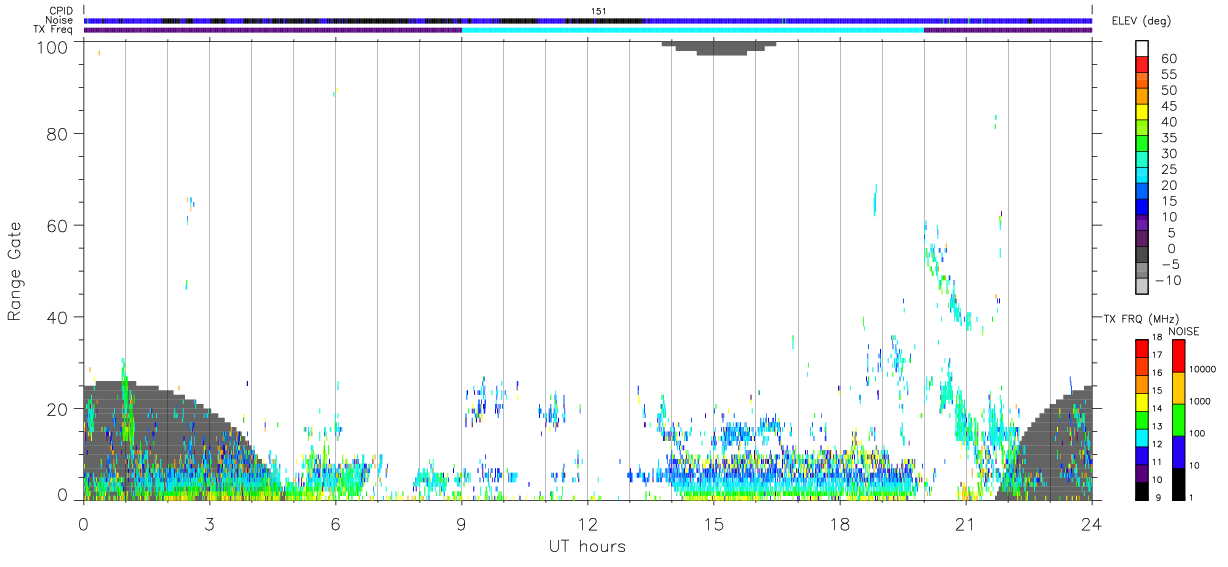Click the 100 tick on the Range Gate axis
Image resolution: width=1228 pixels, height=567 pixels.
coord(52,47)
